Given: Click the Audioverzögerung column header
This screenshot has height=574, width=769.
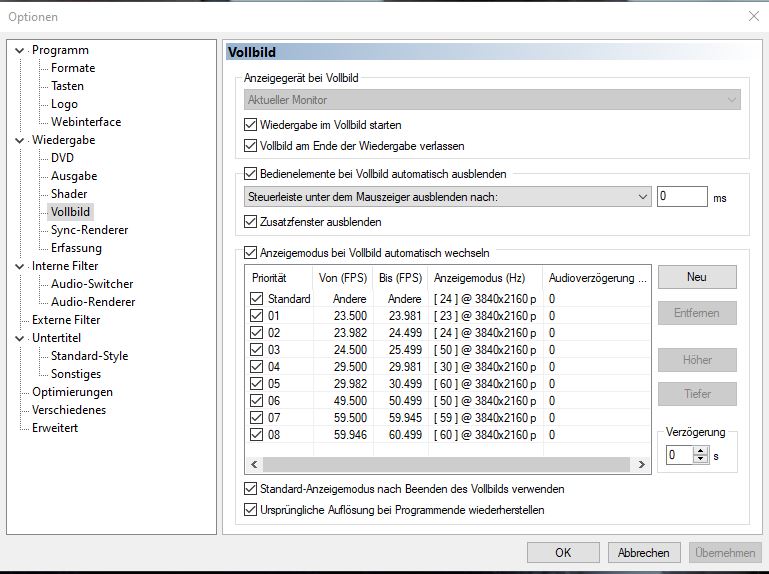Looking at the screenshot, I should (597, 278).
